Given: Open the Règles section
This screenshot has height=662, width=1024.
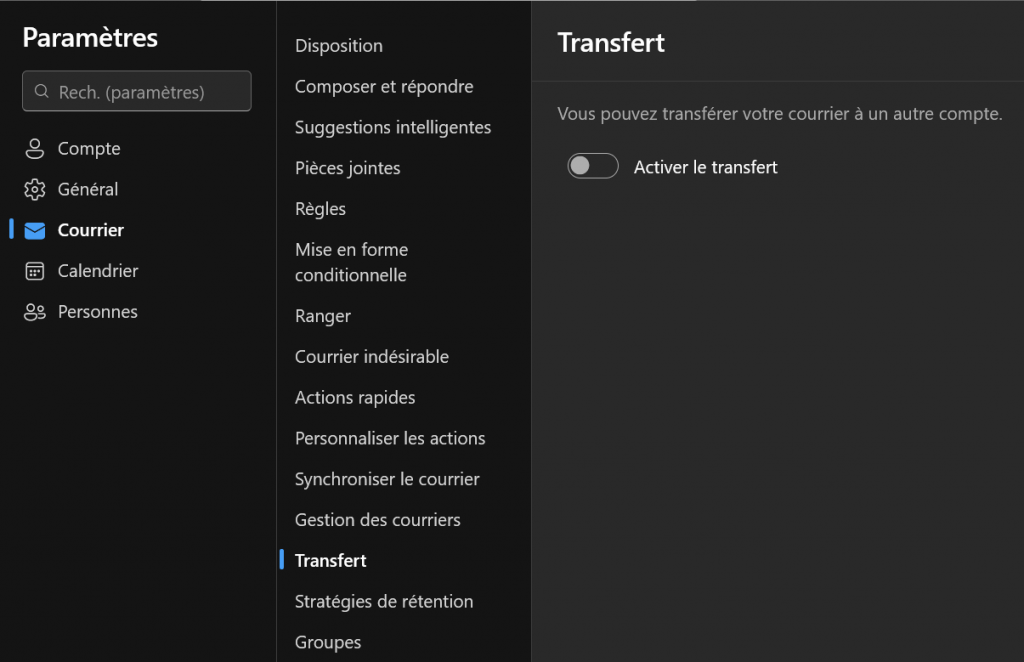Looking at the screenshot, I should point(320,210).
